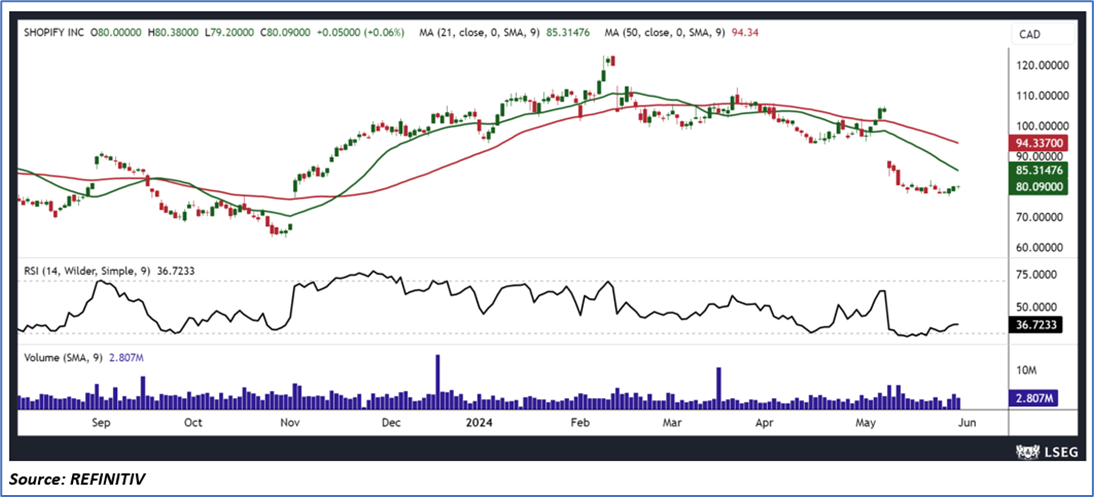Viewport: 1094px width, 497px height.
Task: Click the Feb label on time axis
Action: (x=580, y=422)
